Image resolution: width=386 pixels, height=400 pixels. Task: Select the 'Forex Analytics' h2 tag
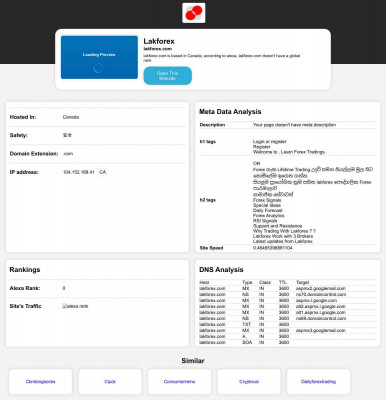(269, 216)
